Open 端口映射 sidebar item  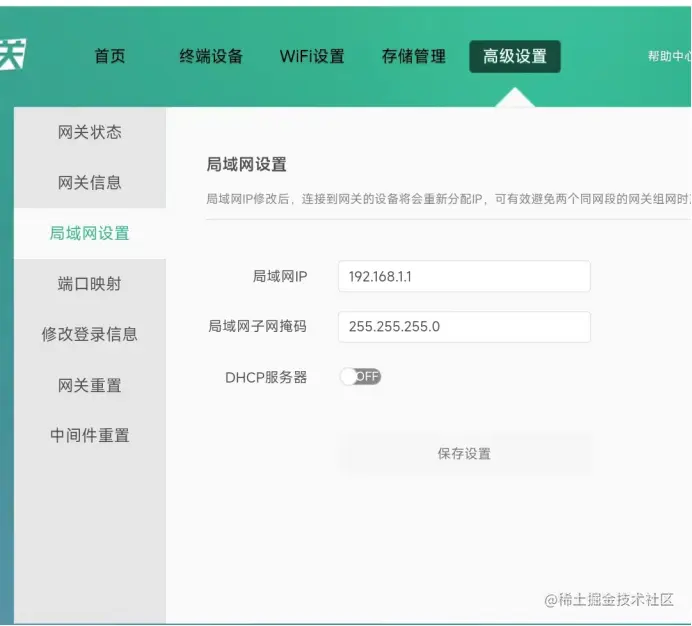pyautogui.click(x=90, y=284)
